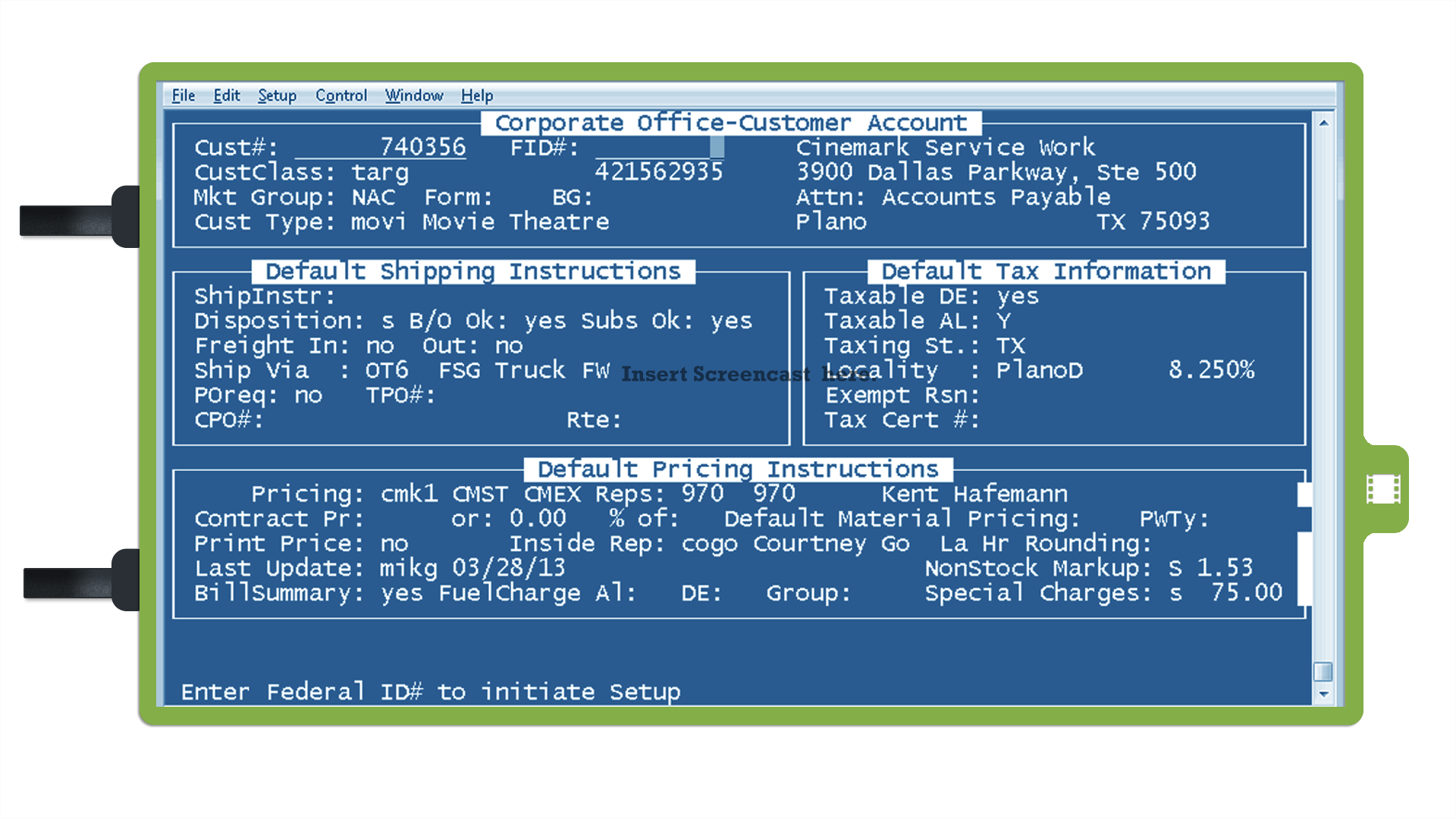The width and height of the screenshot is (1456, 819).
Task: Click the or: value 0.00
Action: click(538, 519)
